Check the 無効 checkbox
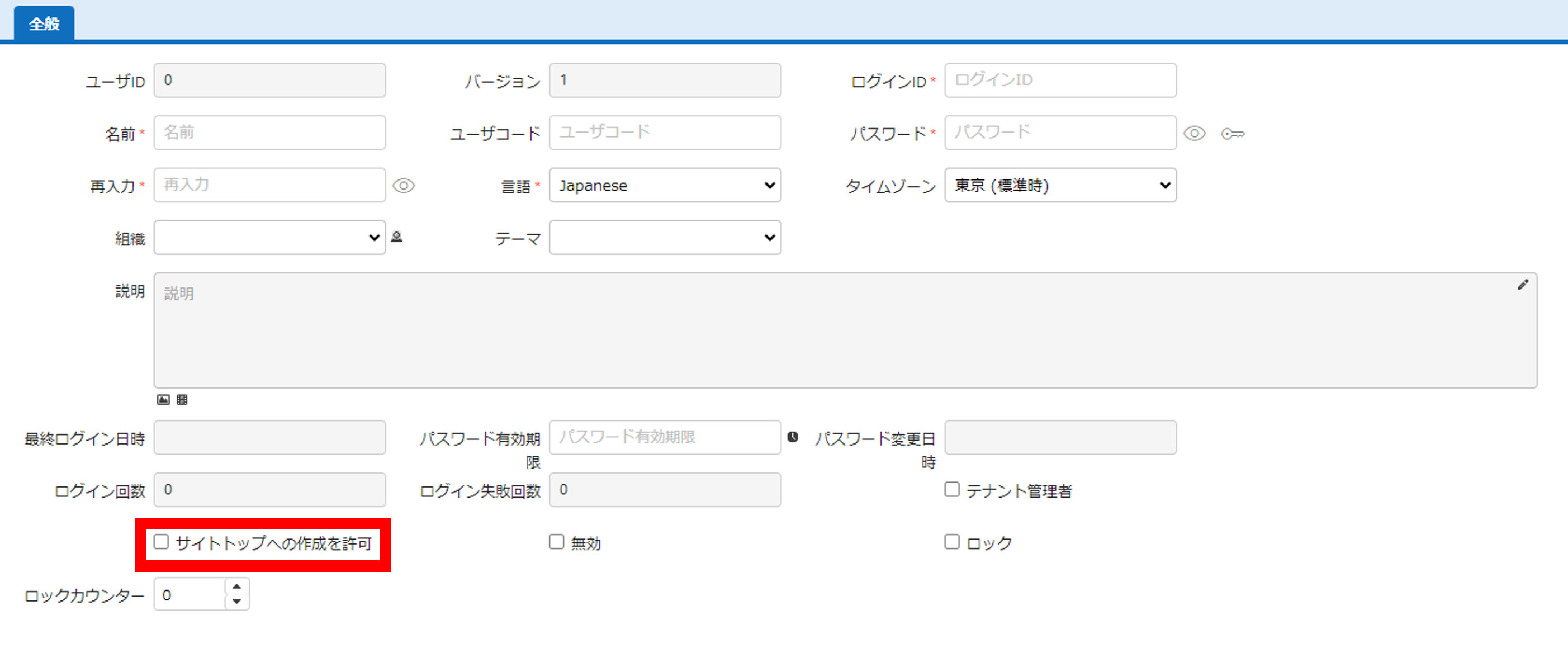Viewport: 1568px width, 662px height. (556, 541)
